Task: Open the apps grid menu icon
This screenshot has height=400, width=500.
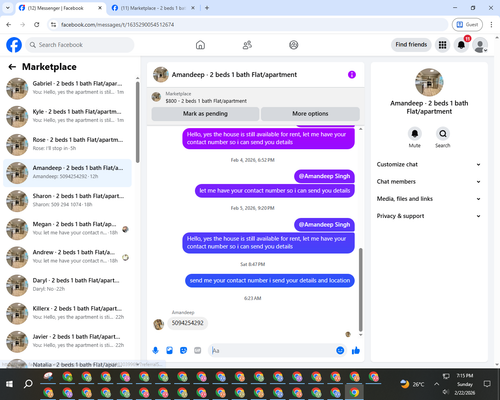Action: click(x=442, y=45)
